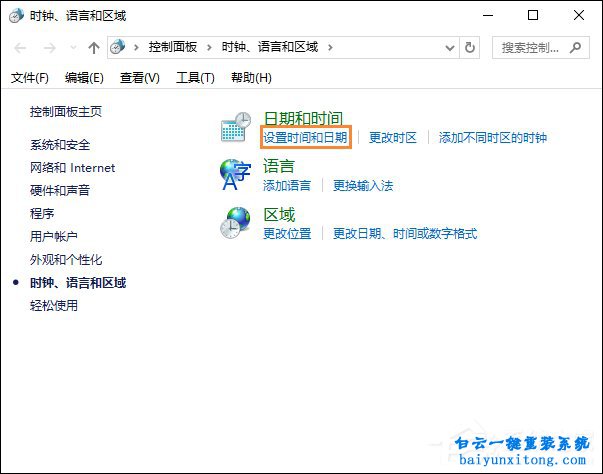This screenshot has height=474, width=603.
Task: Select 时钟、语言和区域 in the address breadcrumb
Action: click(270, 47)
